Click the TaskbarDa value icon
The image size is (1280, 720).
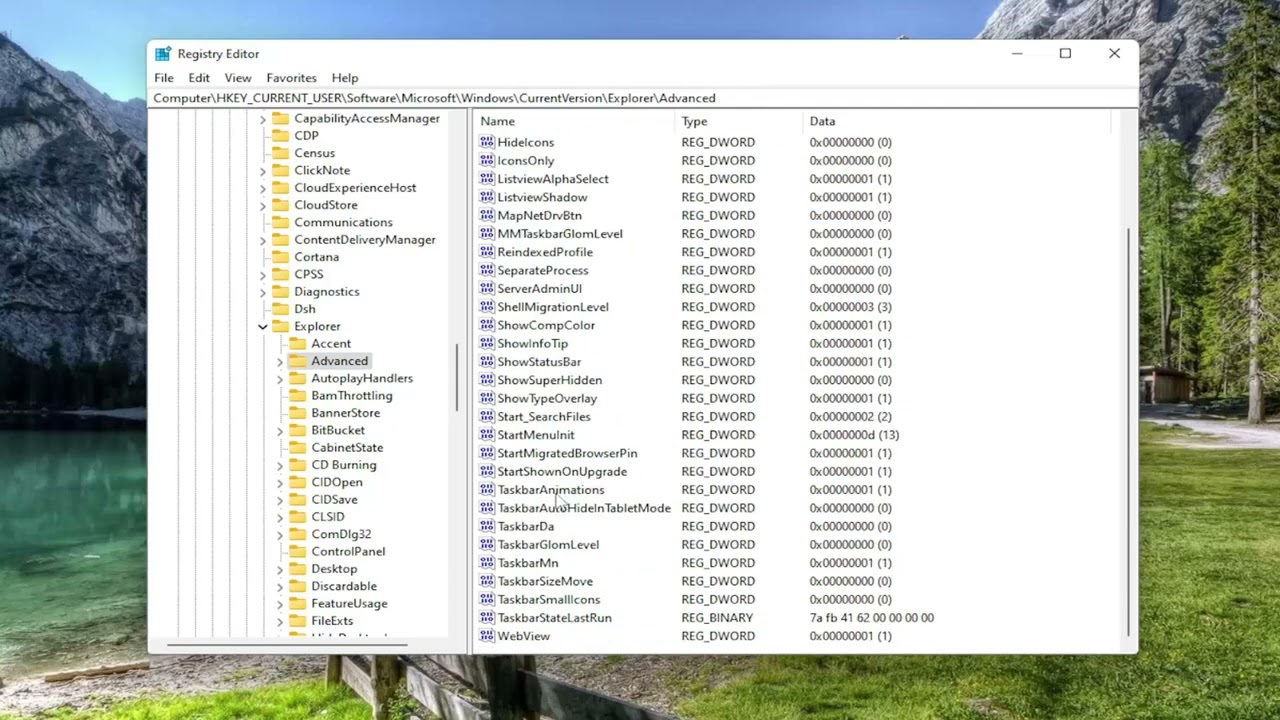click(487, 526)
